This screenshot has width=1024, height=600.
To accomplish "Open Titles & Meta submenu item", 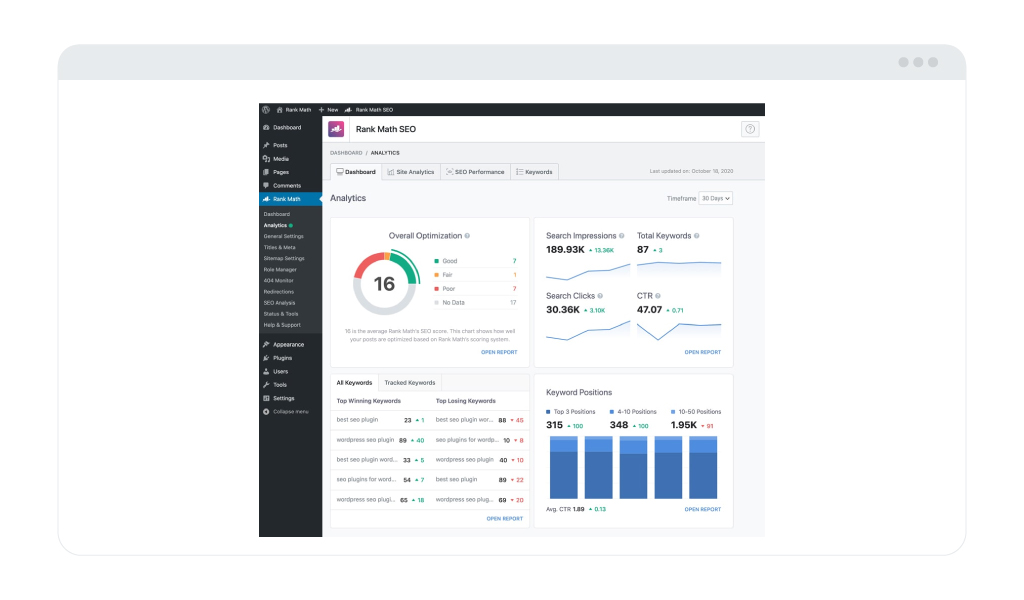I will coord(280,247).
